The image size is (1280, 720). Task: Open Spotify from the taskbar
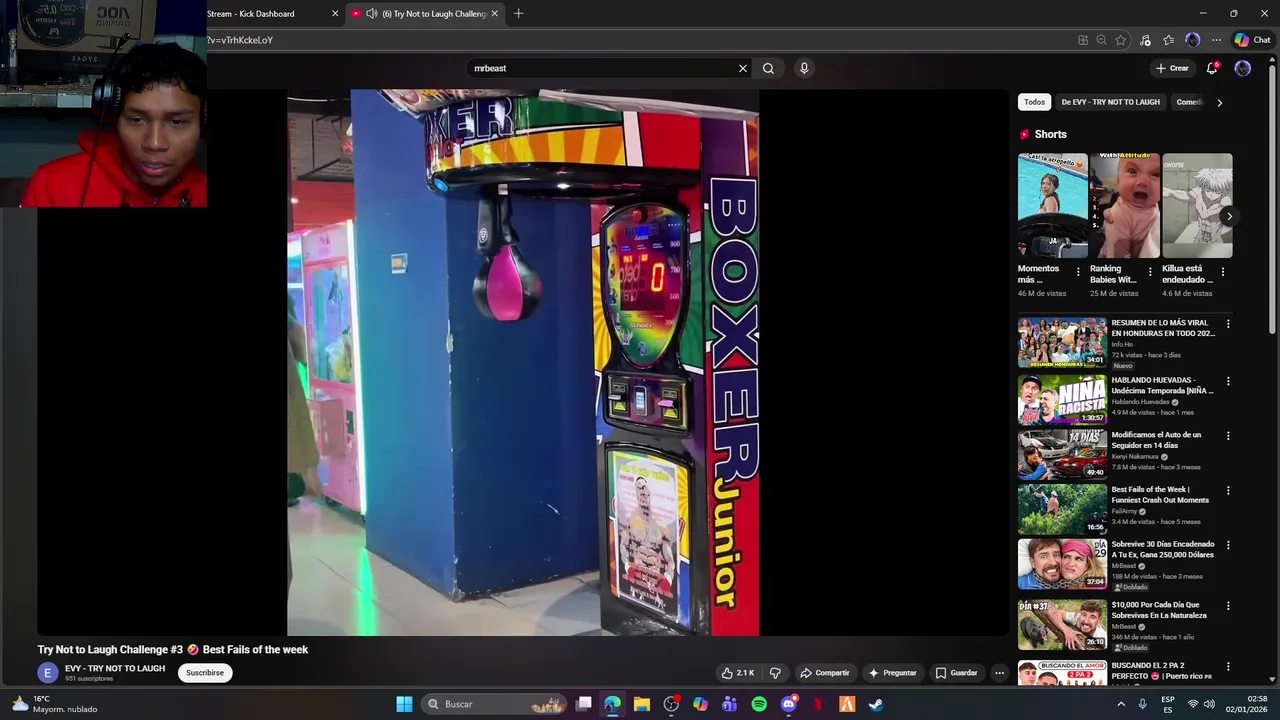pos(759,704)
